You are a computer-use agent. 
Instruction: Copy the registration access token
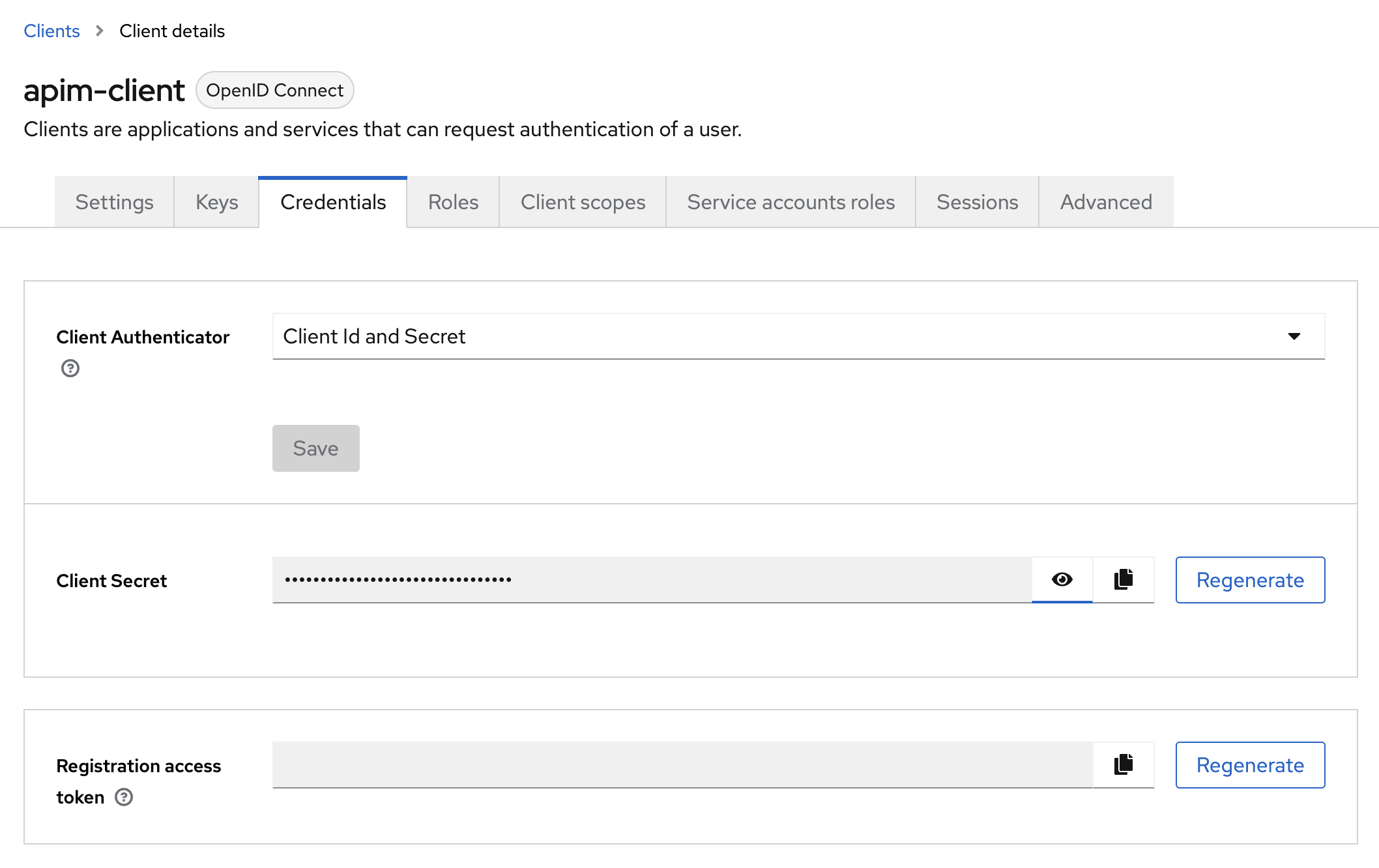pos(1122,764)
